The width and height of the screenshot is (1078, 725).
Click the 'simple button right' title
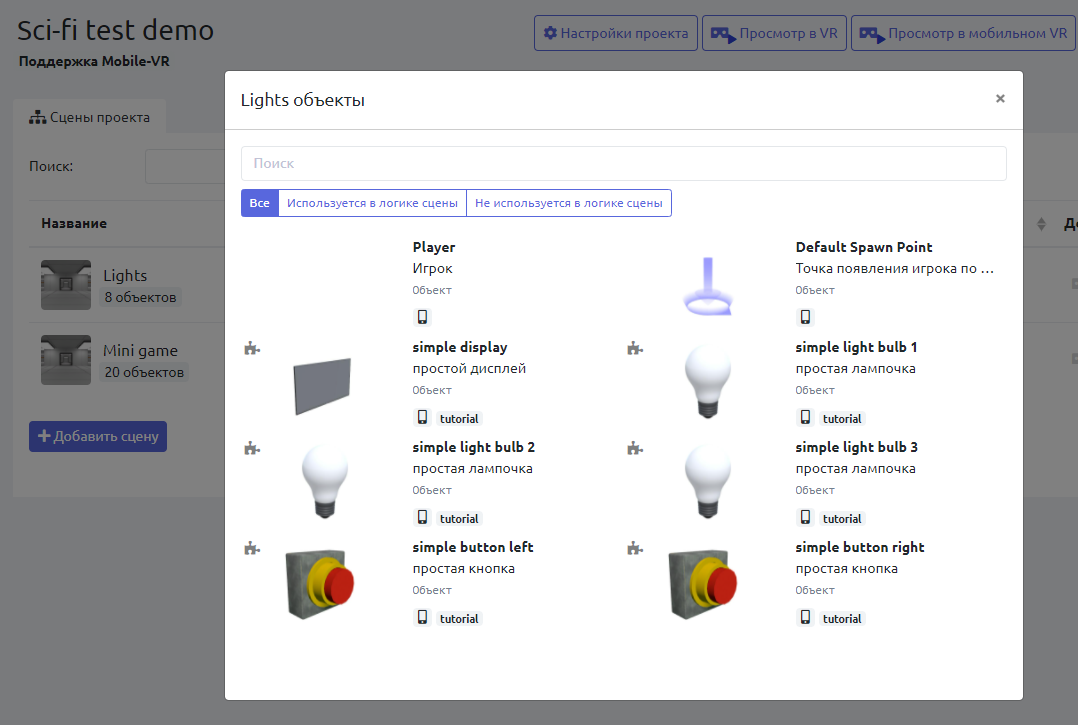[859, 548]
